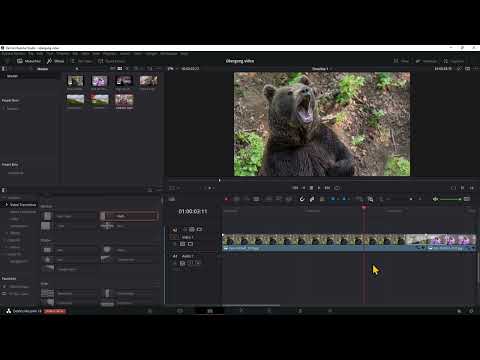Switch to the Cut page tab

tap(180, 311)
